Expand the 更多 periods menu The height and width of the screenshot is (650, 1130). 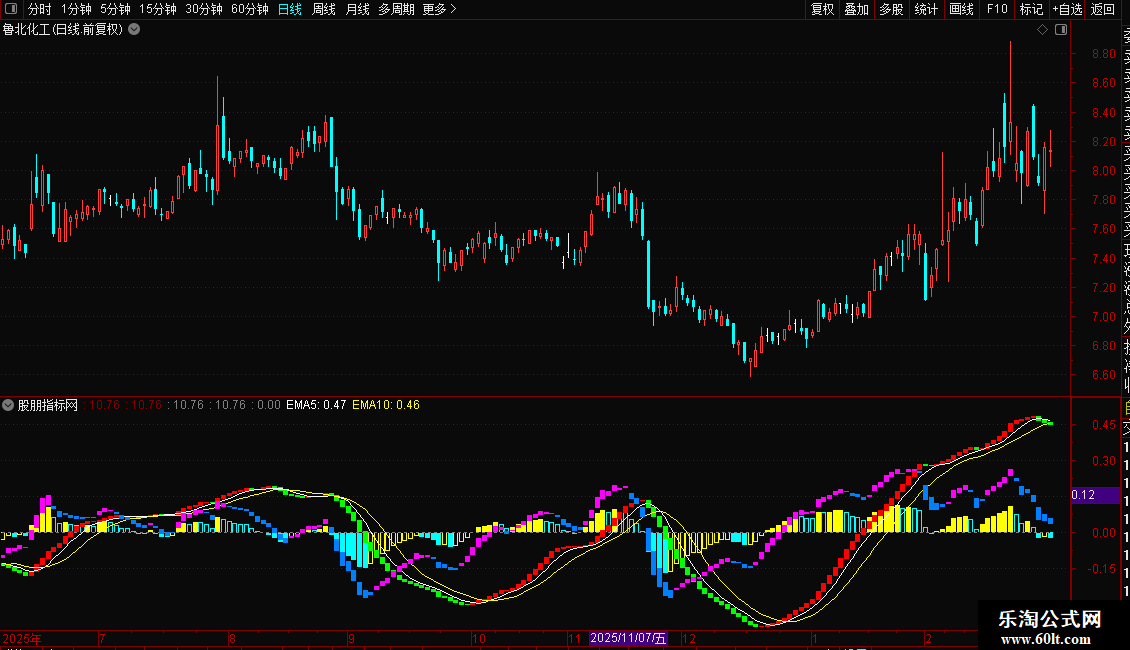click(x=439, y=9)
